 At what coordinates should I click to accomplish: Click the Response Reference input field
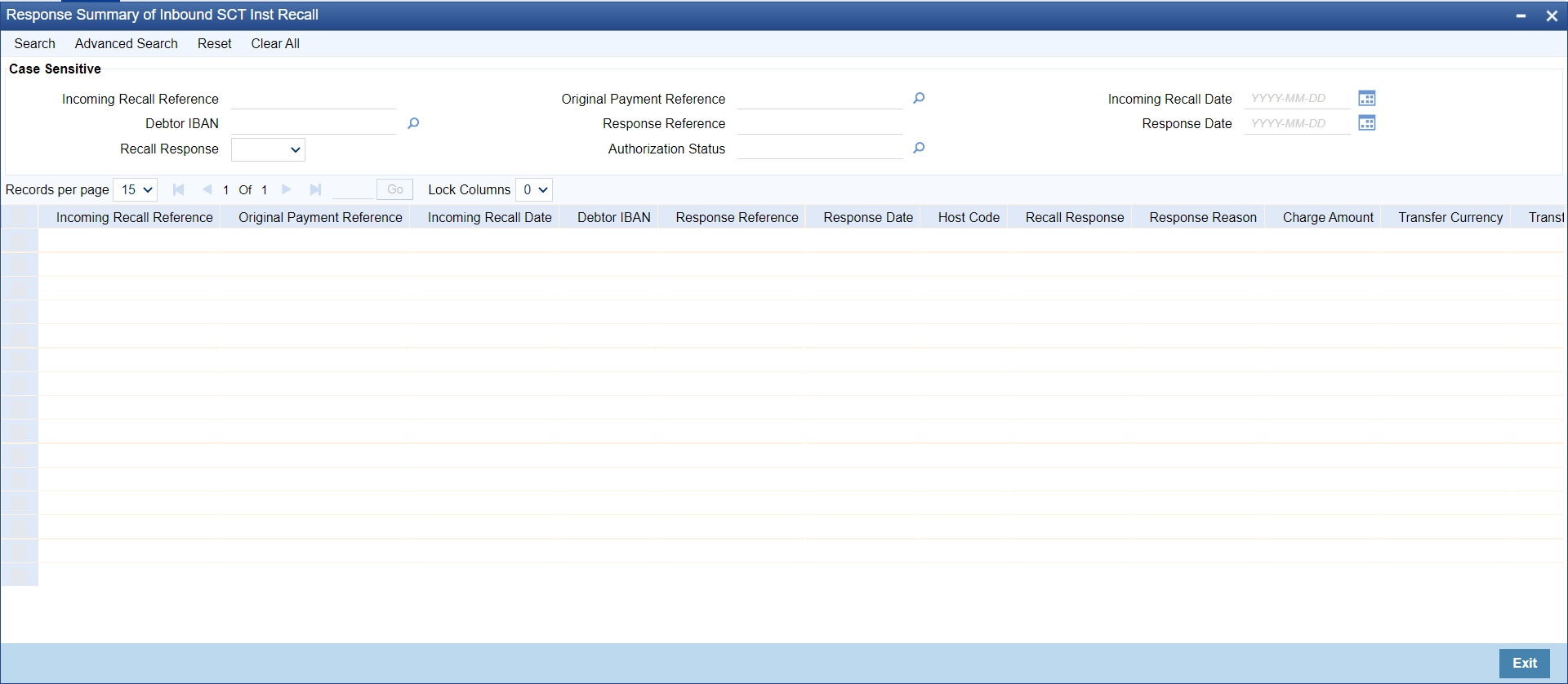click(x=820, y=123)
